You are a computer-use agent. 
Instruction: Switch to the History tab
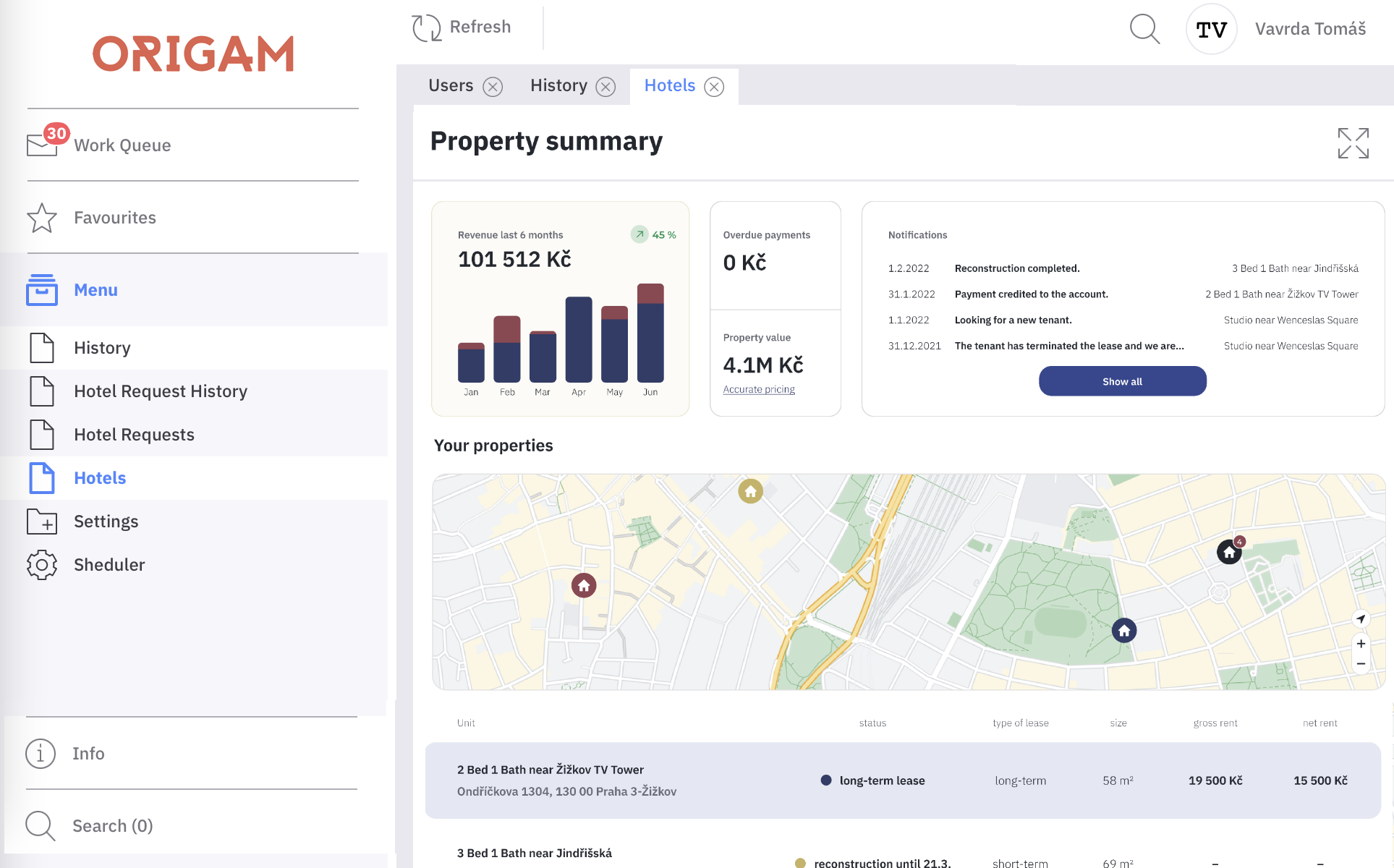click(558, 86)
